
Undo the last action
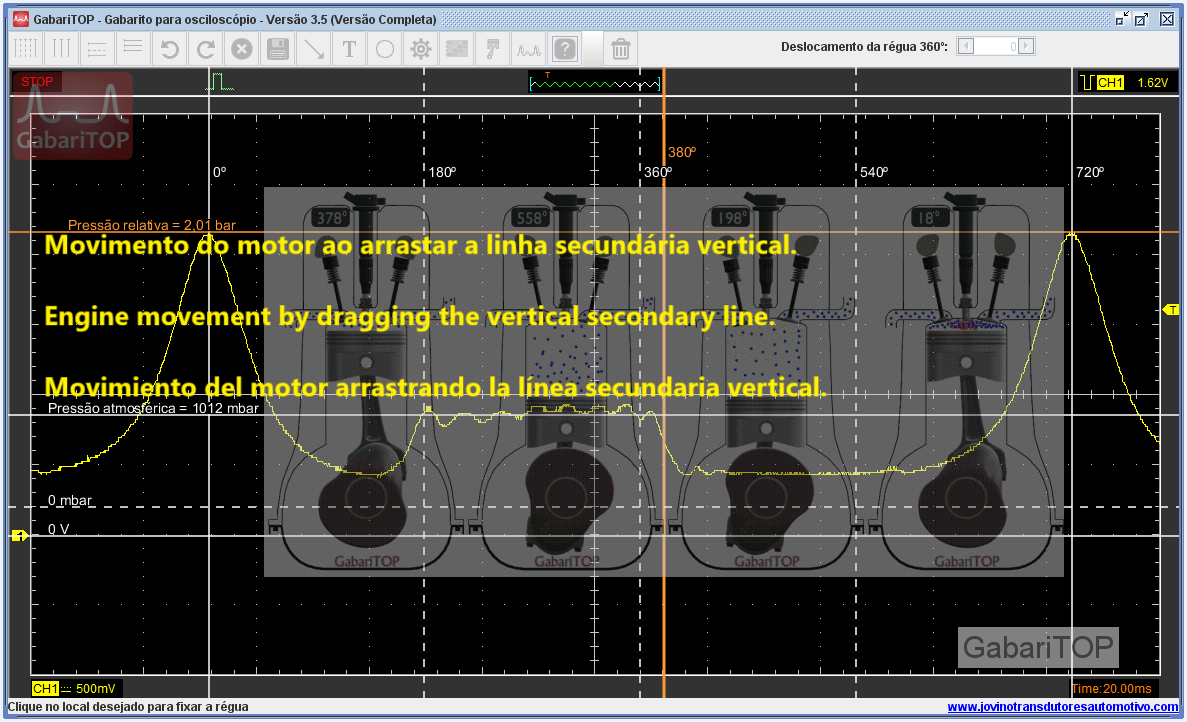pos(170,49)
